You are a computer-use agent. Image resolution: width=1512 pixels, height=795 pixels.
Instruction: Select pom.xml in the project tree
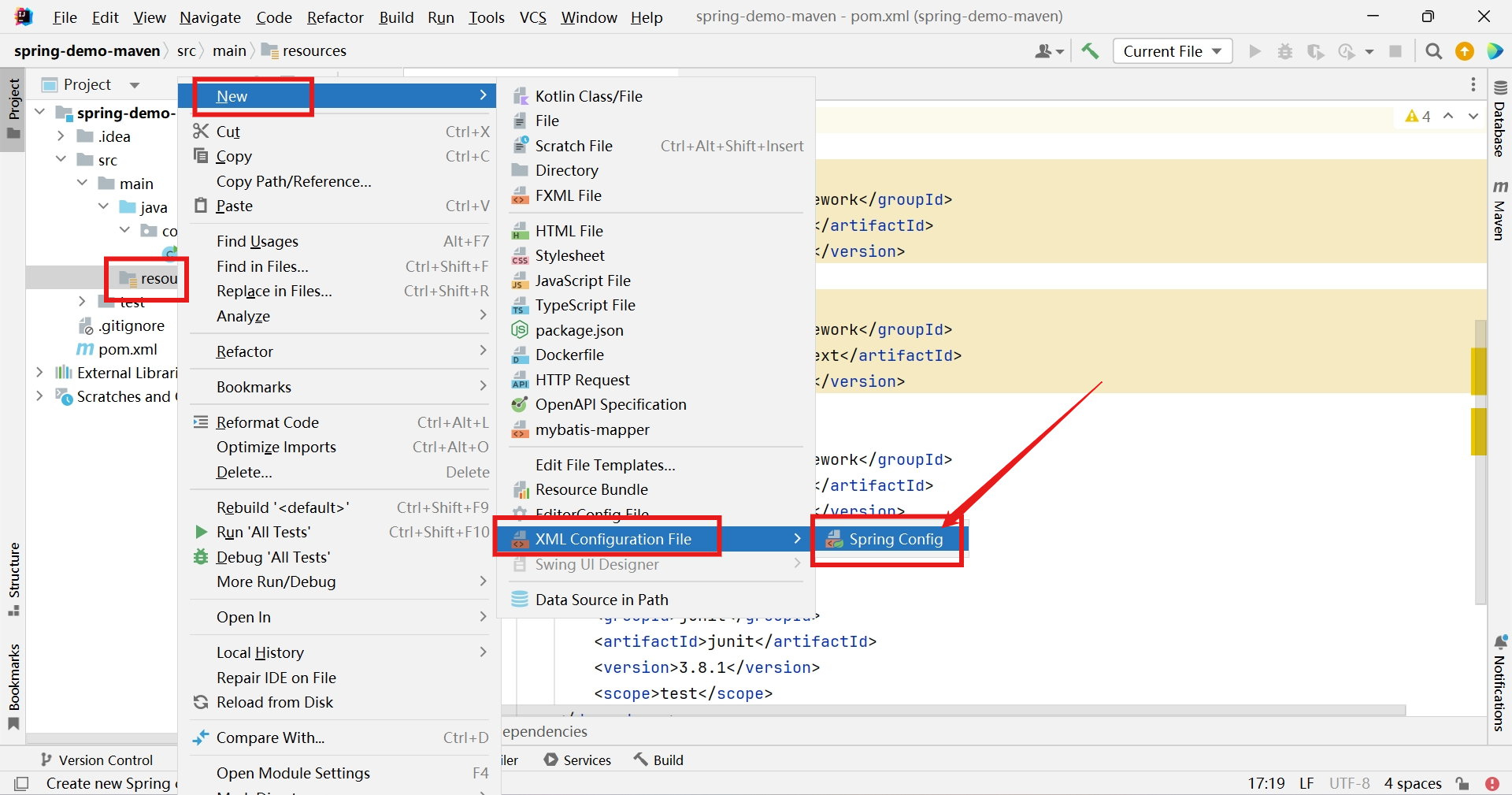(x=118, y=349)
